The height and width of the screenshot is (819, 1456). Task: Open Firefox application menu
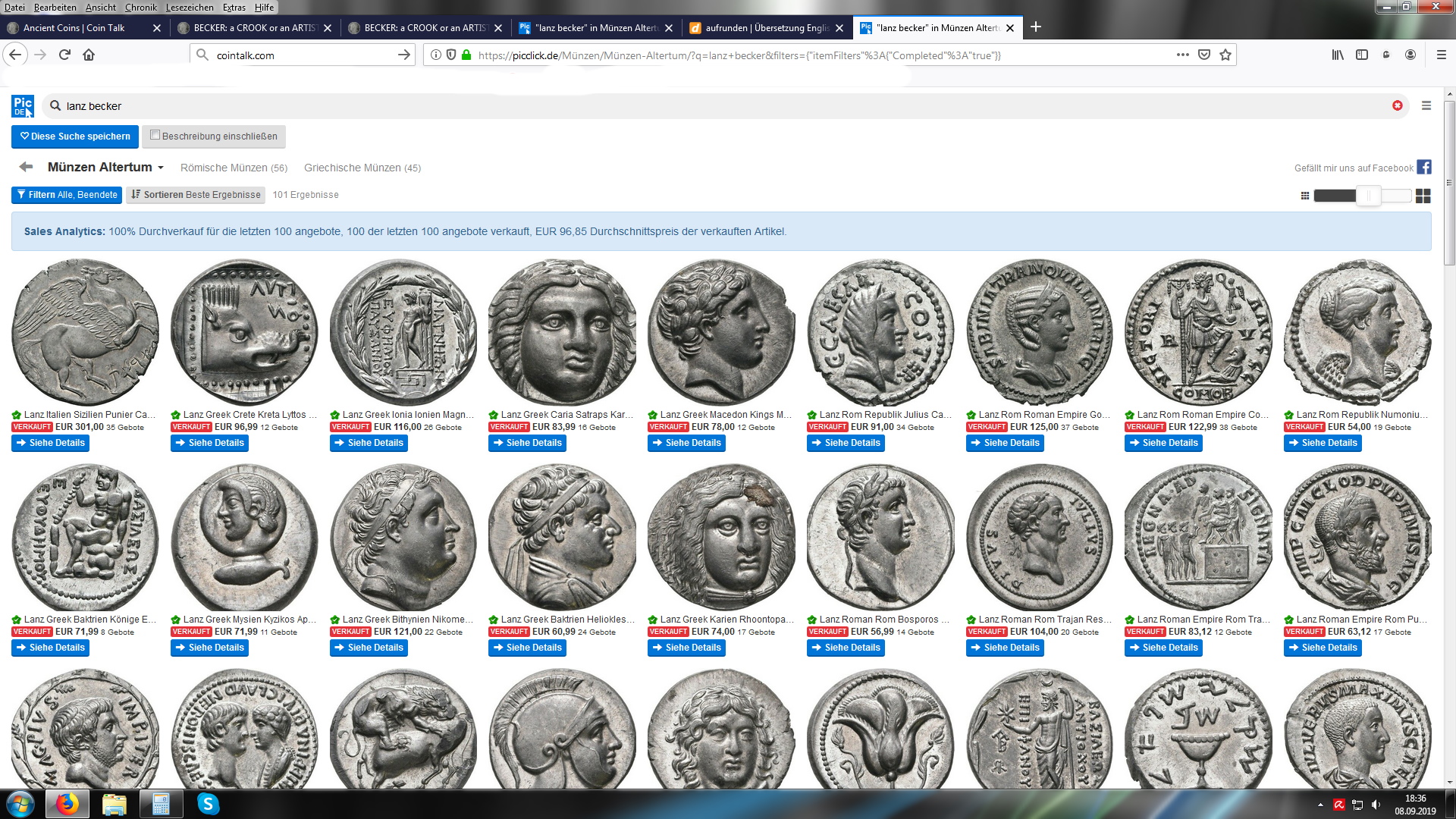(x=1442, y=55)
